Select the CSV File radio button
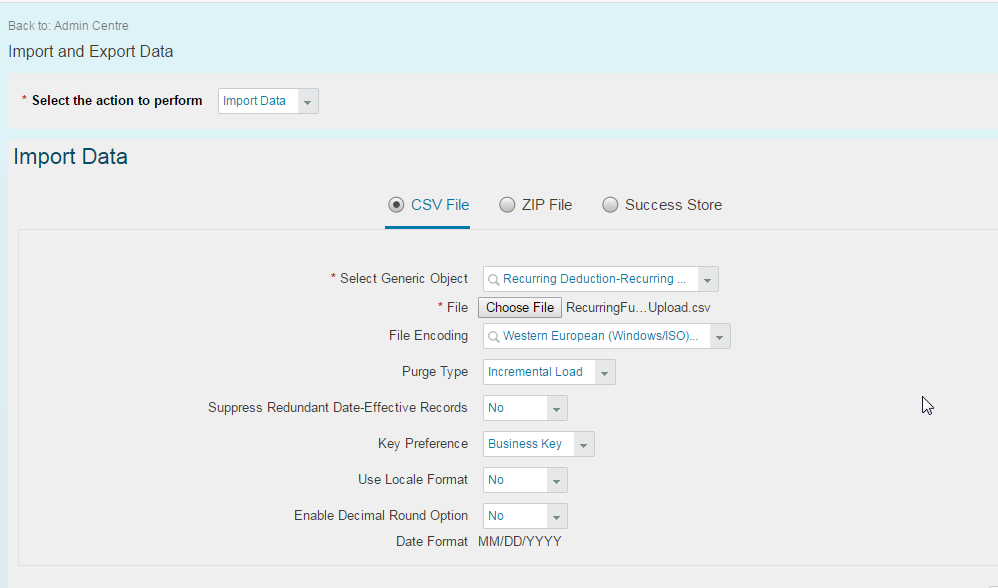The width and height of the screenshot is (998, 588). pos(396,205)
